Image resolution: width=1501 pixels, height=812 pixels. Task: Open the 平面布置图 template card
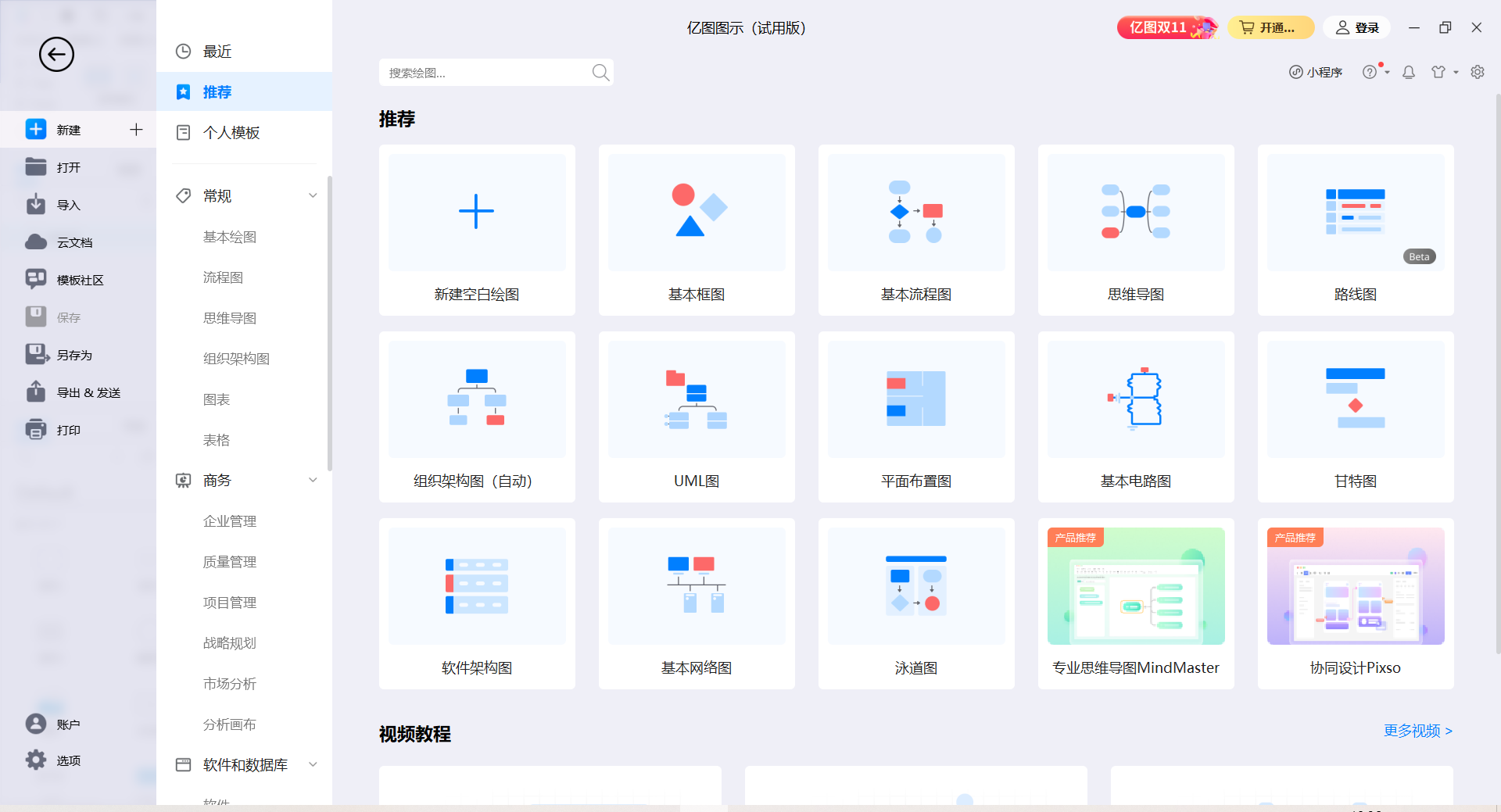(916, 417)
